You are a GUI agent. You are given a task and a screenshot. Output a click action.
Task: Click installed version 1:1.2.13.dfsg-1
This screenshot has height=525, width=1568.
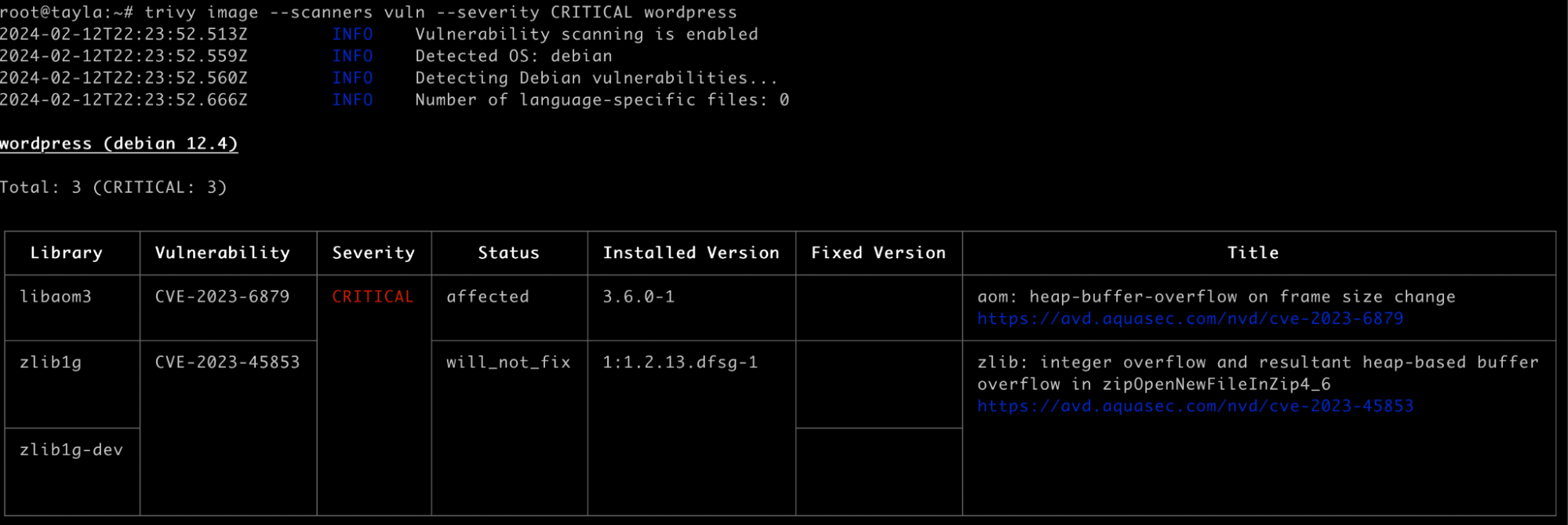(x=680, y=362)
